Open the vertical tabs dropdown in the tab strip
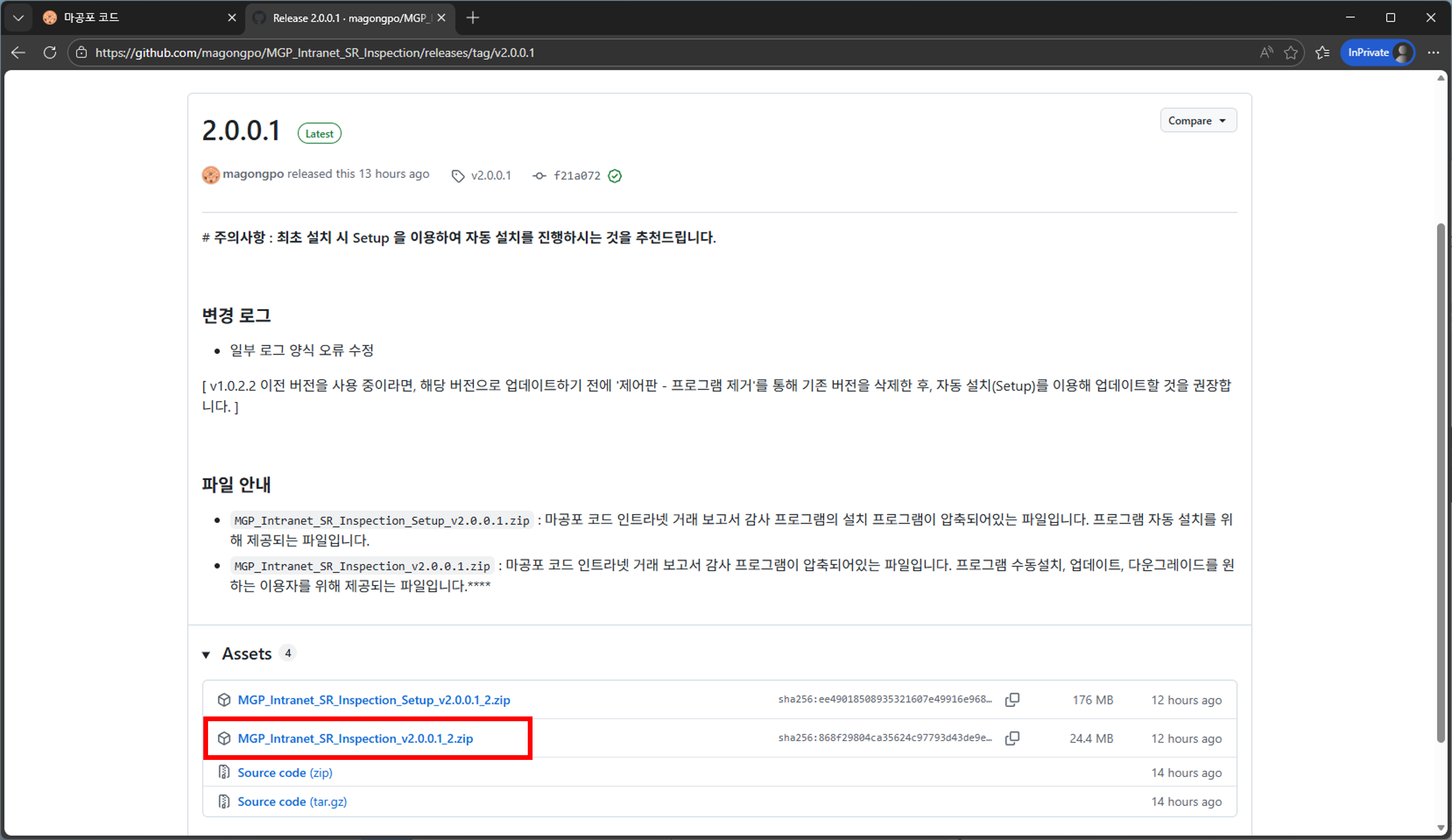 [18, 17]
